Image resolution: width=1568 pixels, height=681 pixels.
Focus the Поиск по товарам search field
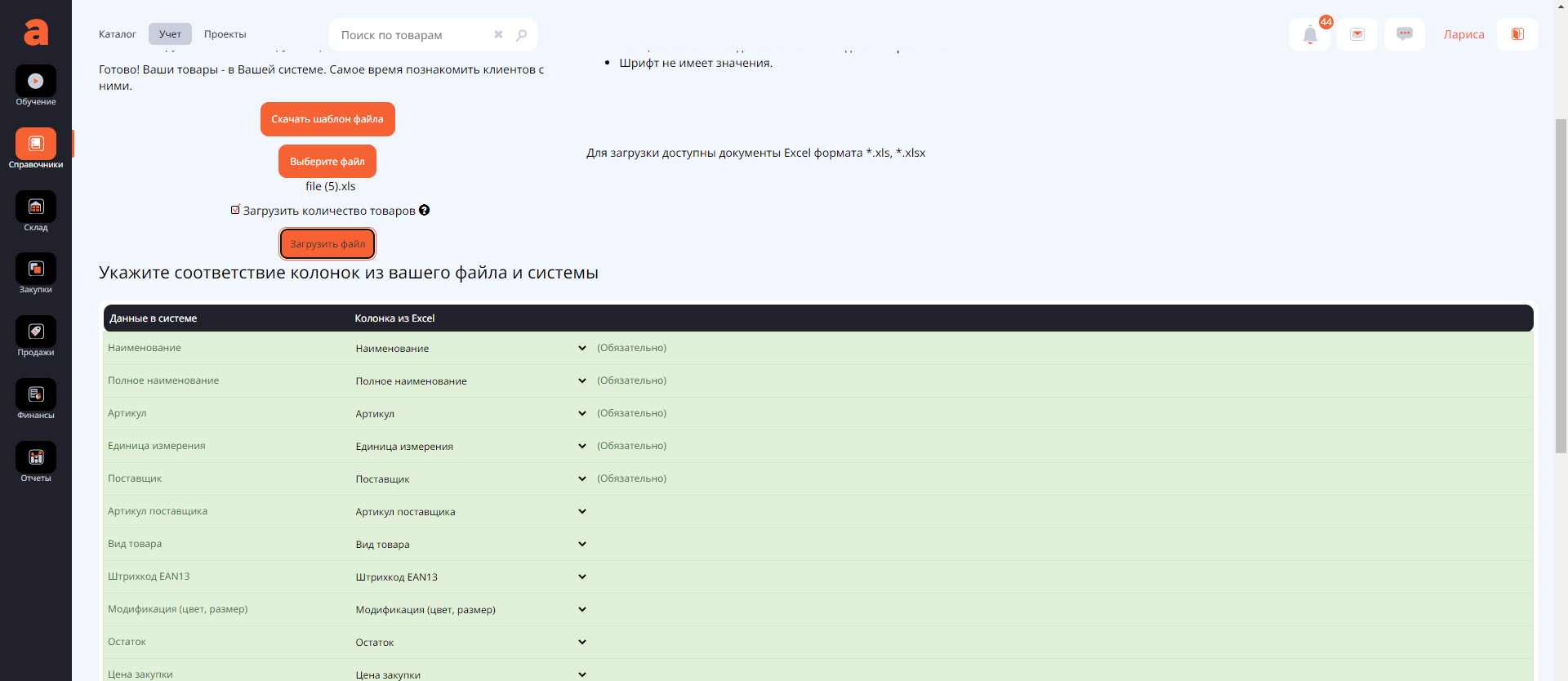pyautogui.click(x=412, y=35)
